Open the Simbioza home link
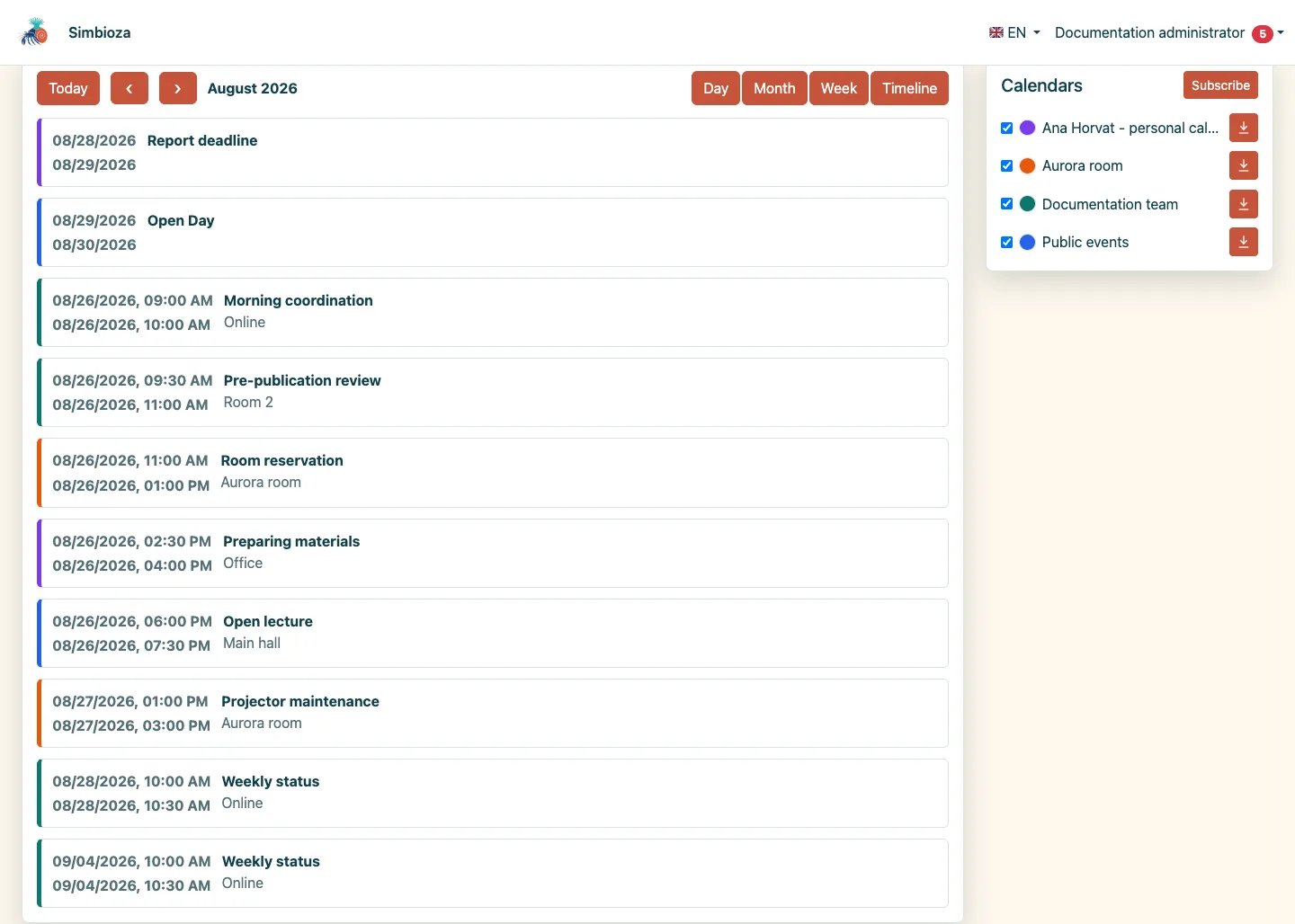Screen dimensions: 1295x924 pyautogui.click(x=100, y=32)
